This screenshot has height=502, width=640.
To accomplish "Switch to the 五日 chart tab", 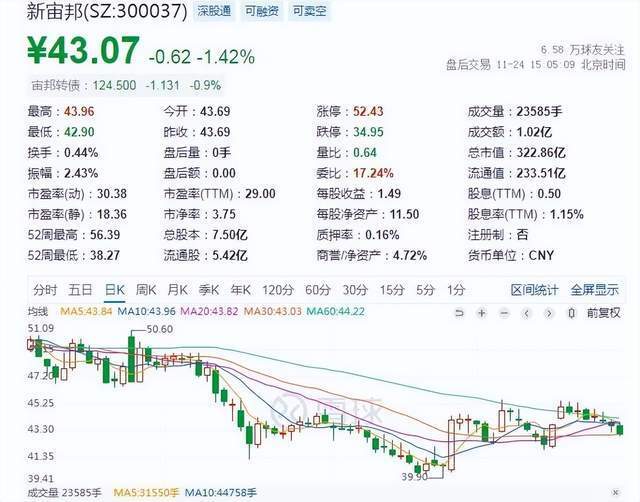I will click(80, 290).
